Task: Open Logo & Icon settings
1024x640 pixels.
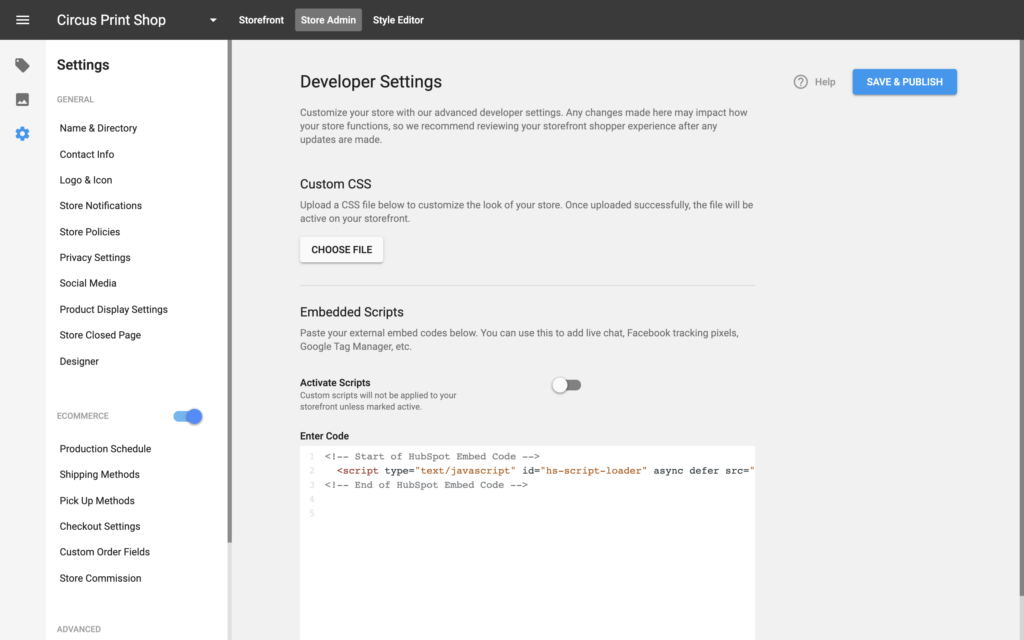Action: [86, 180]
